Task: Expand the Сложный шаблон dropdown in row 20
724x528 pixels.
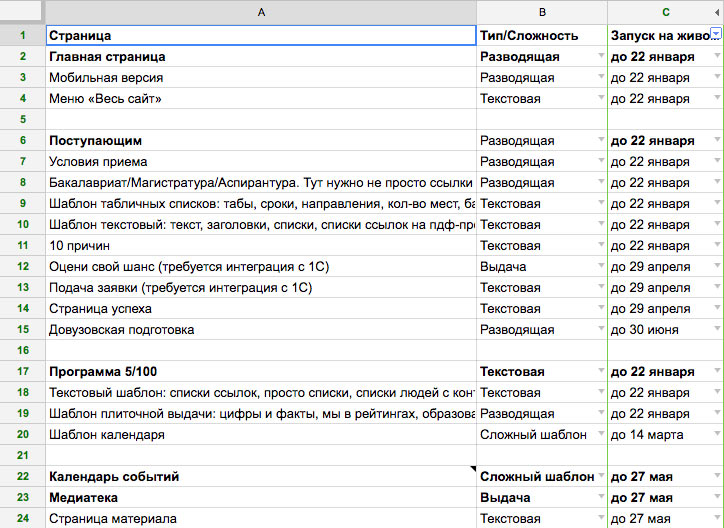Action: tap(600, 435)
